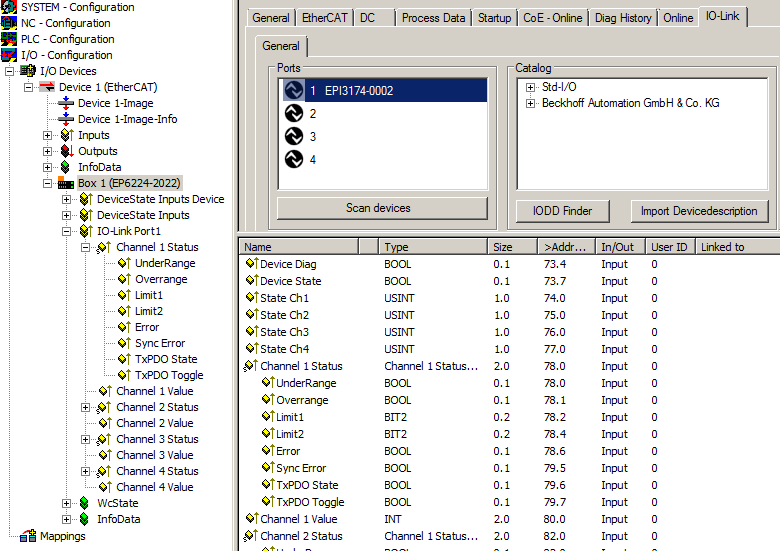Click the I/O - Configuration icon
Screen dimensions: 780x551
pos(8,55)
